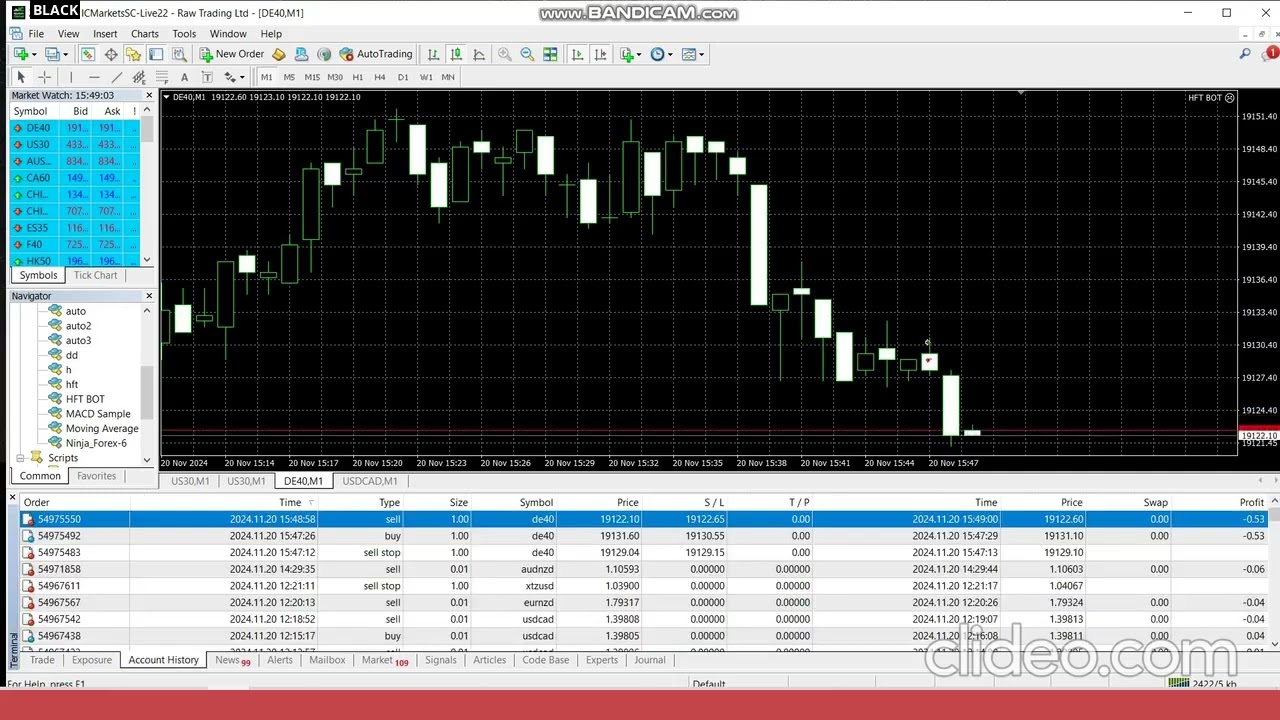Screen dimensions: 1280x720
Task: Expand the New Chart dropdown arrow
Action: point(33,54)
